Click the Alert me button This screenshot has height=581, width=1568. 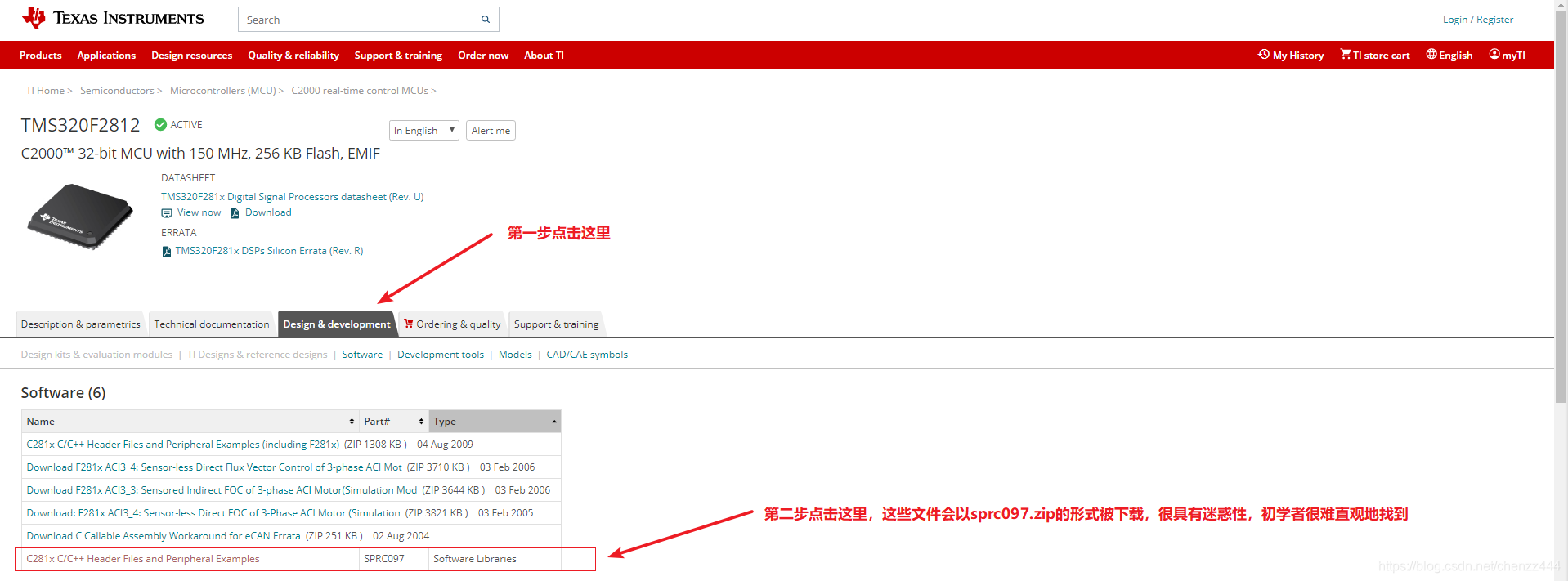(491, 131)
